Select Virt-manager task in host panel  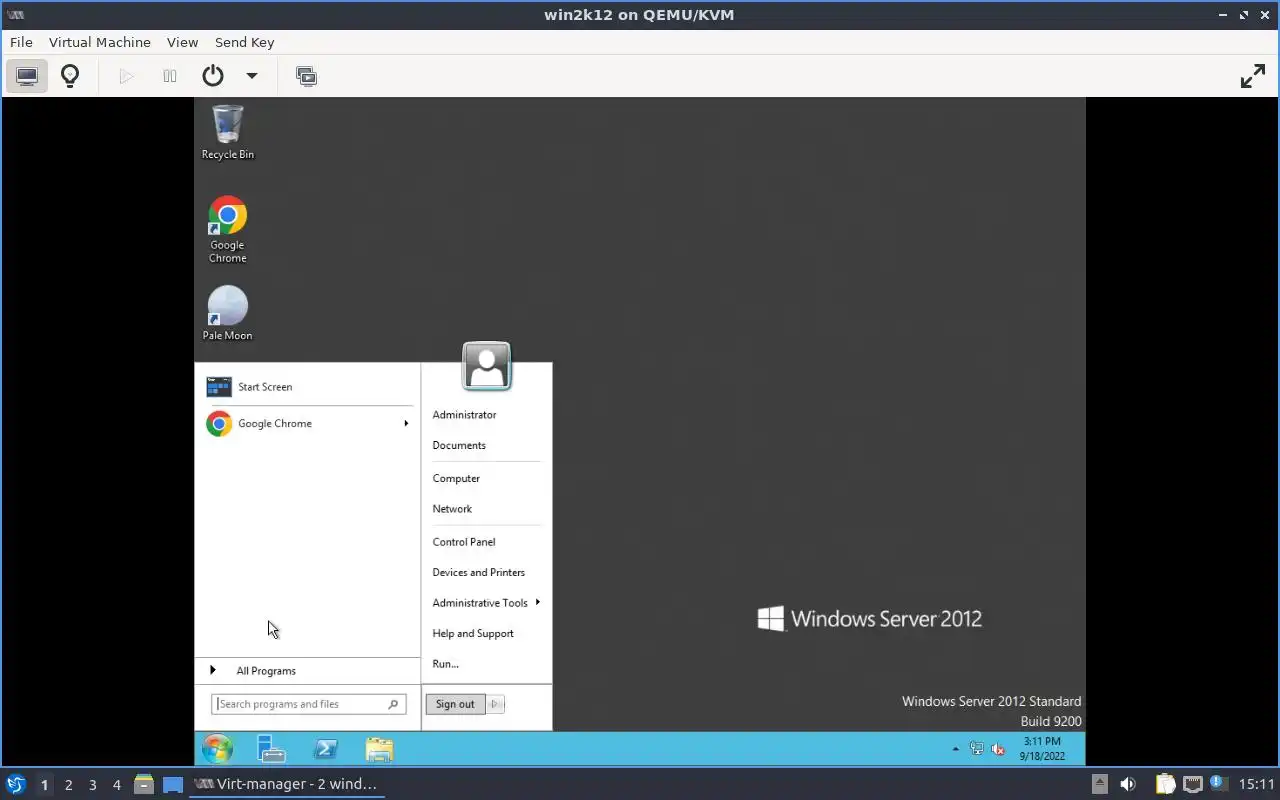coord(287,784)
